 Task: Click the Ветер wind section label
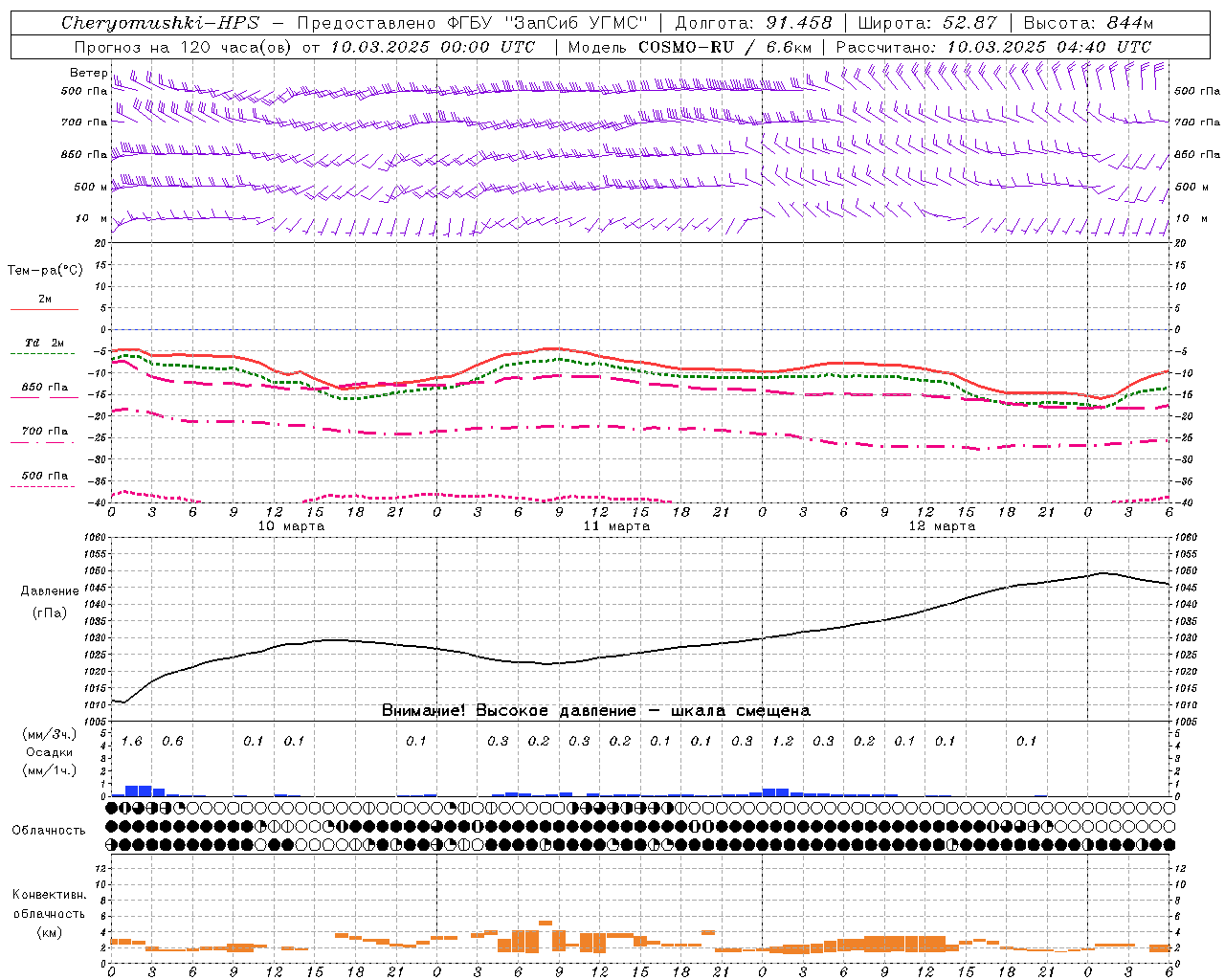88,73
